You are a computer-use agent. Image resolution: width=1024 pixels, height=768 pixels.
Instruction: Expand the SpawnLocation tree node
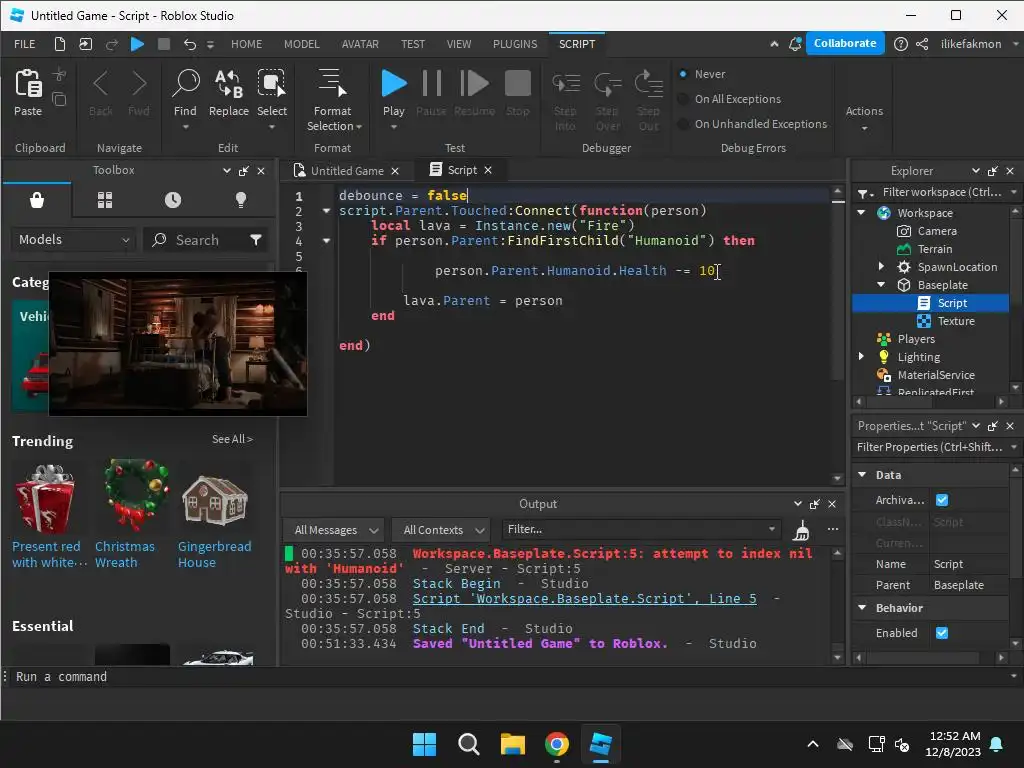tap(881, 267)
